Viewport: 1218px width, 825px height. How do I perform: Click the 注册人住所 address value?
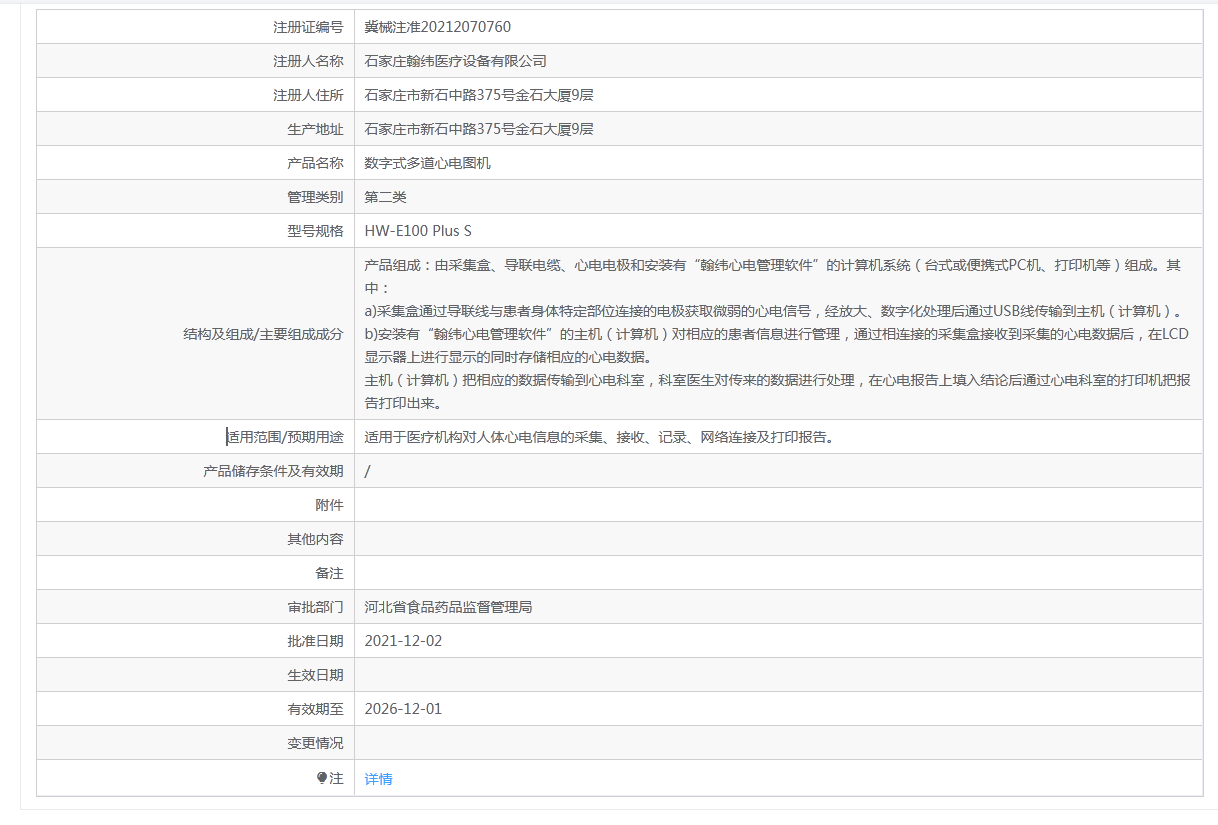click(x=479, y=95)
